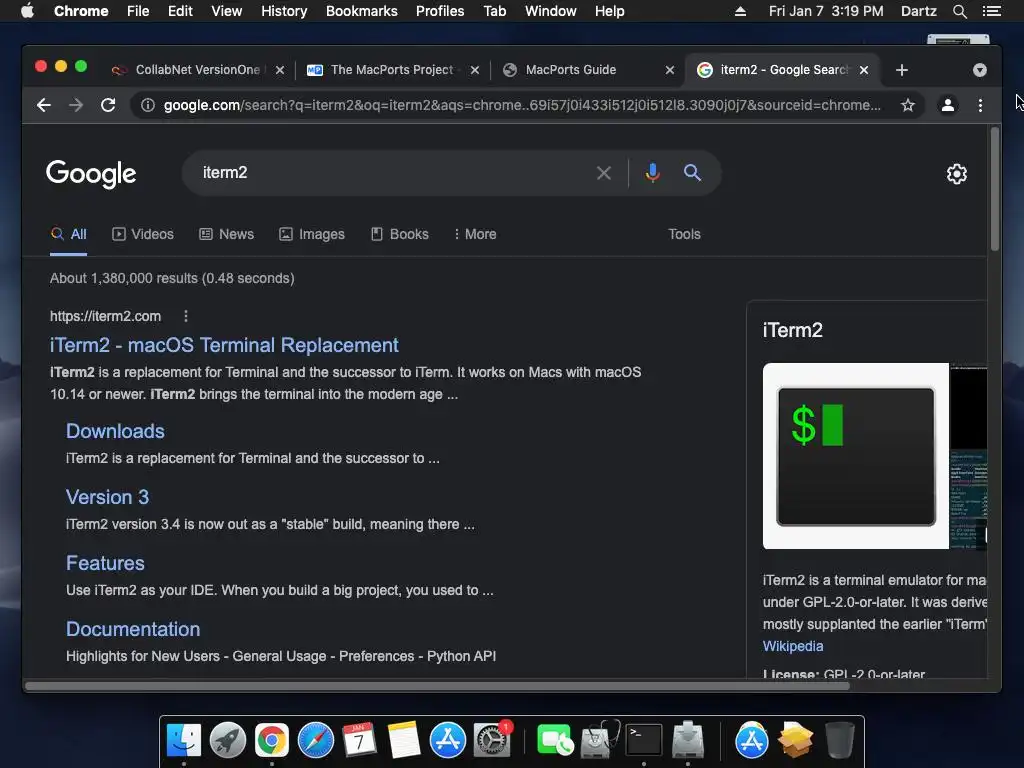The image size is (1024, 768).
Task: Open the Tab menu
Action: (494, 11)
